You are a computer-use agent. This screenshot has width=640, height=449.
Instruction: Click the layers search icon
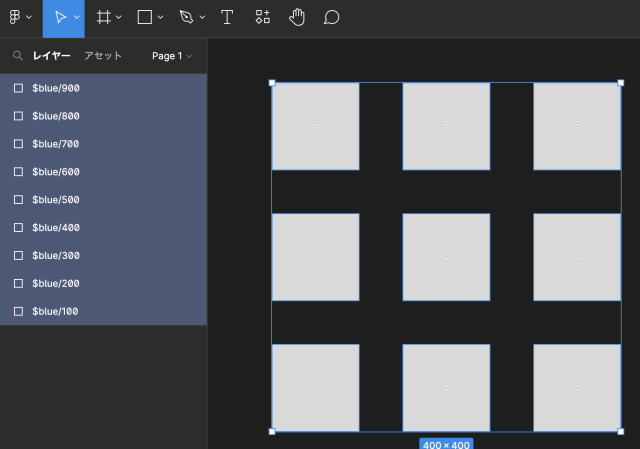(x=18, y=56)
